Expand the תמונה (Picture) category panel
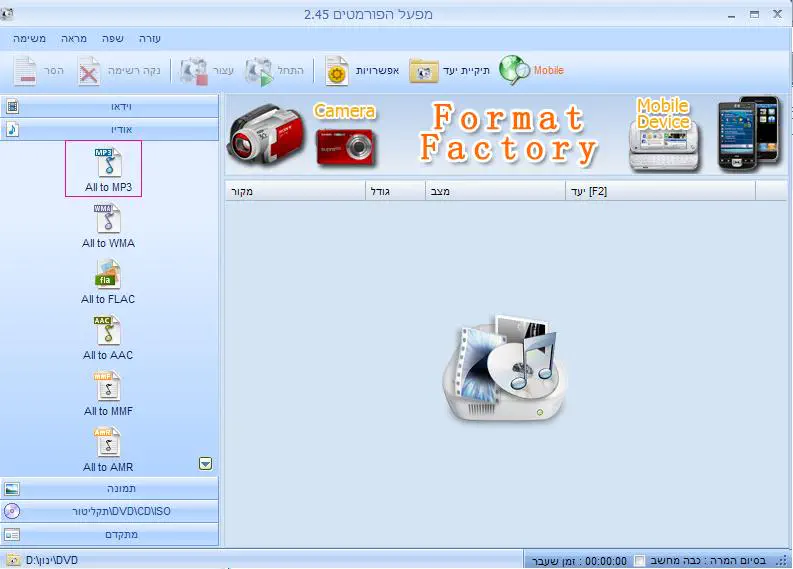Image resolution: width=793 pixels, height=569 pixels. pos(110,489)
